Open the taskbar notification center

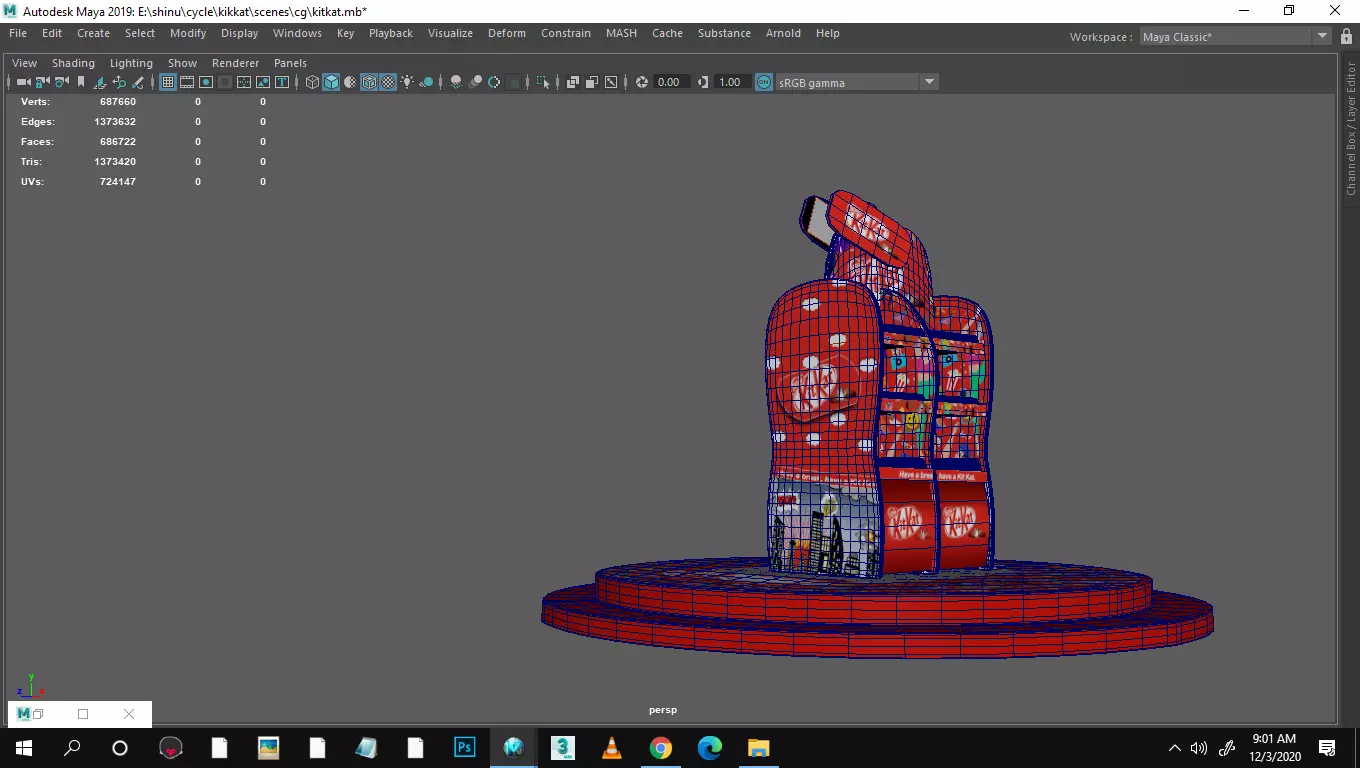pyautogui.click(x=1328, y=748)
